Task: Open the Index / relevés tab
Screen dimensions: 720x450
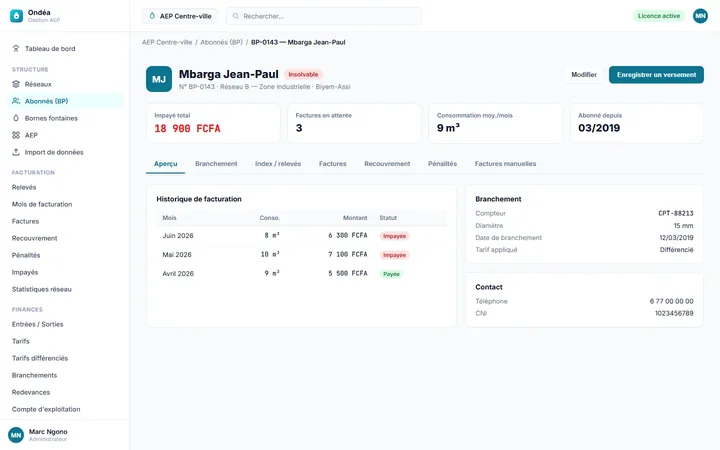Action: click(x=278, y=164)
